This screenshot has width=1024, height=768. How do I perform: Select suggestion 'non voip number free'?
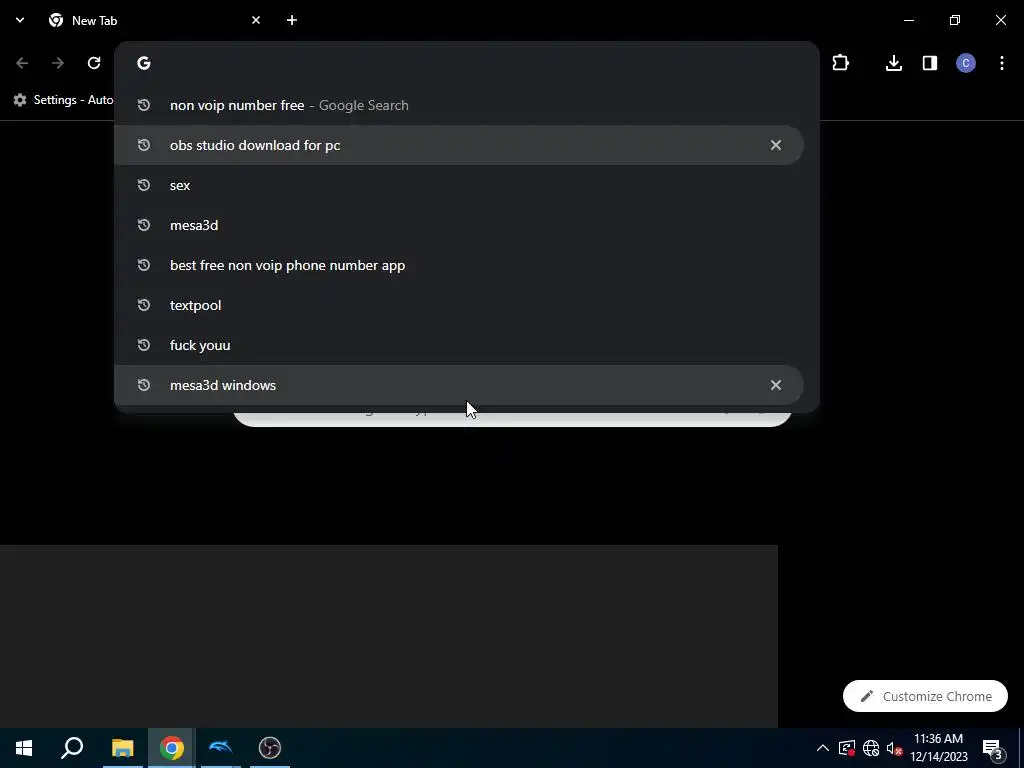[458, 105]
